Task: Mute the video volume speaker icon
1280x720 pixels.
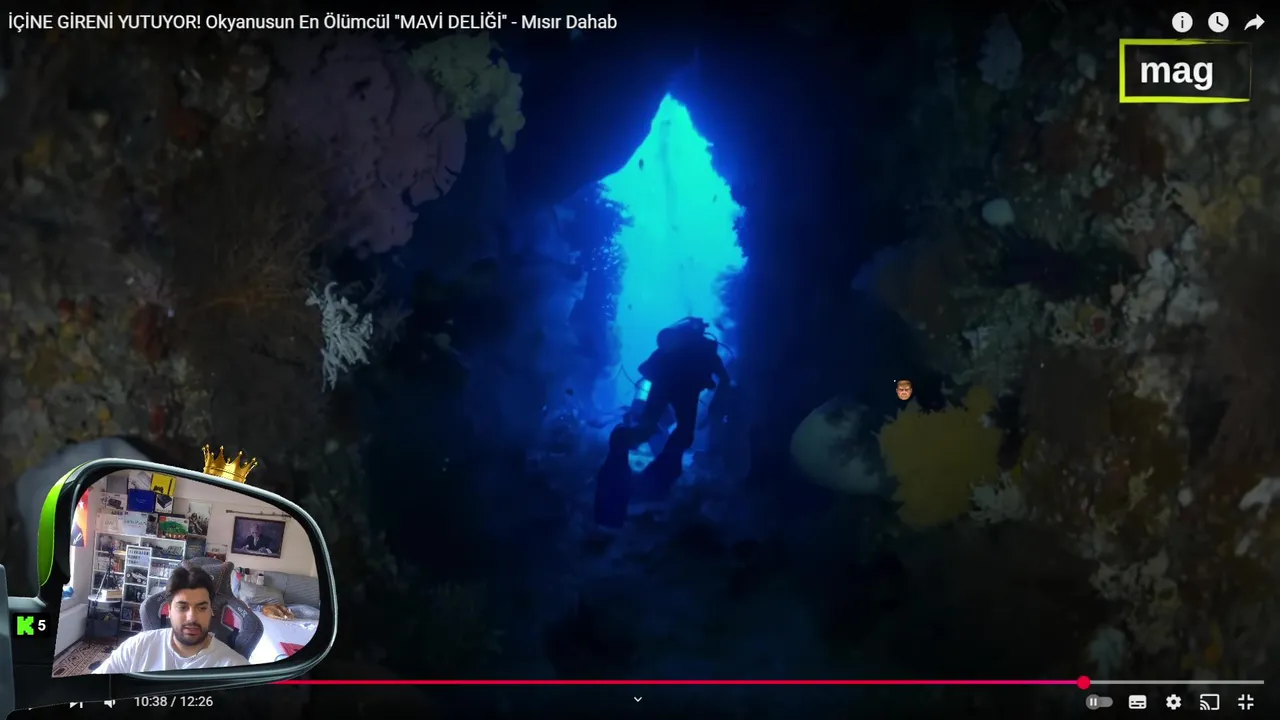Action: pos(110,702)
